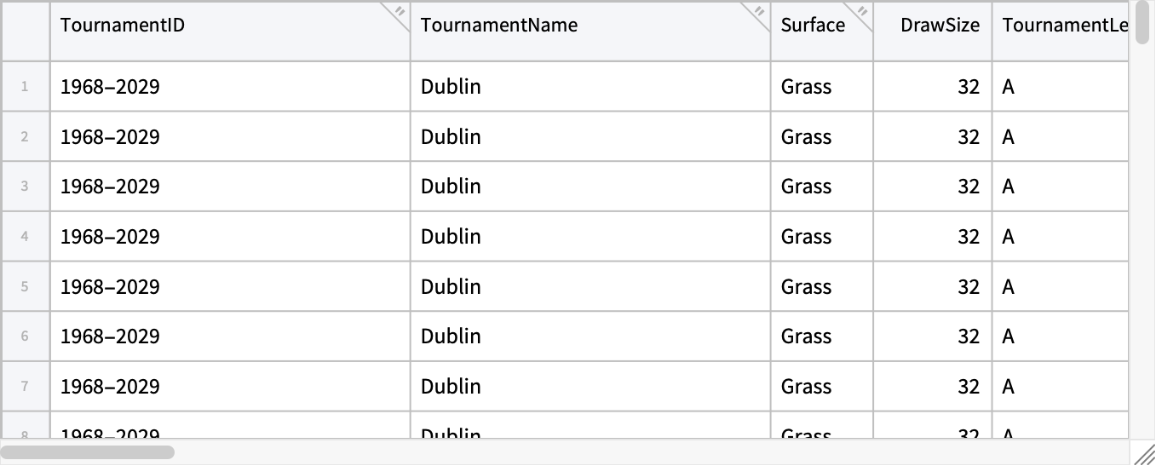Click the 1968–2029 cell in row 6
The height and width of the screenshot is (466, 1156).
pos(110,337)
